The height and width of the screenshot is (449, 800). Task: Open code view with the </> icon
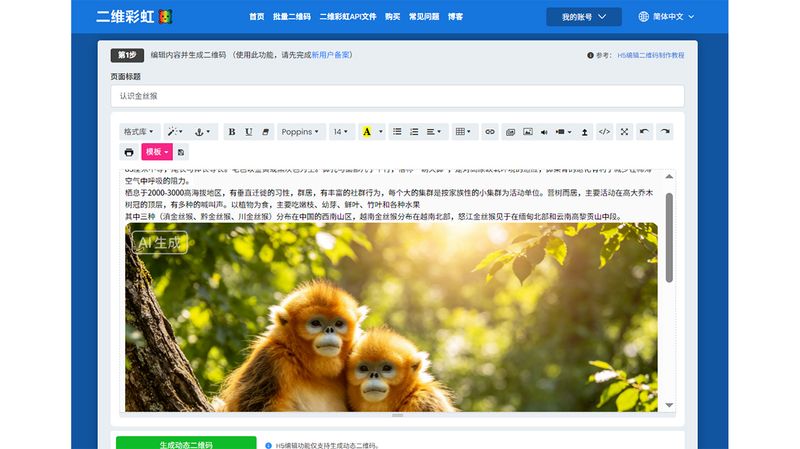click(x=604, y=132)
